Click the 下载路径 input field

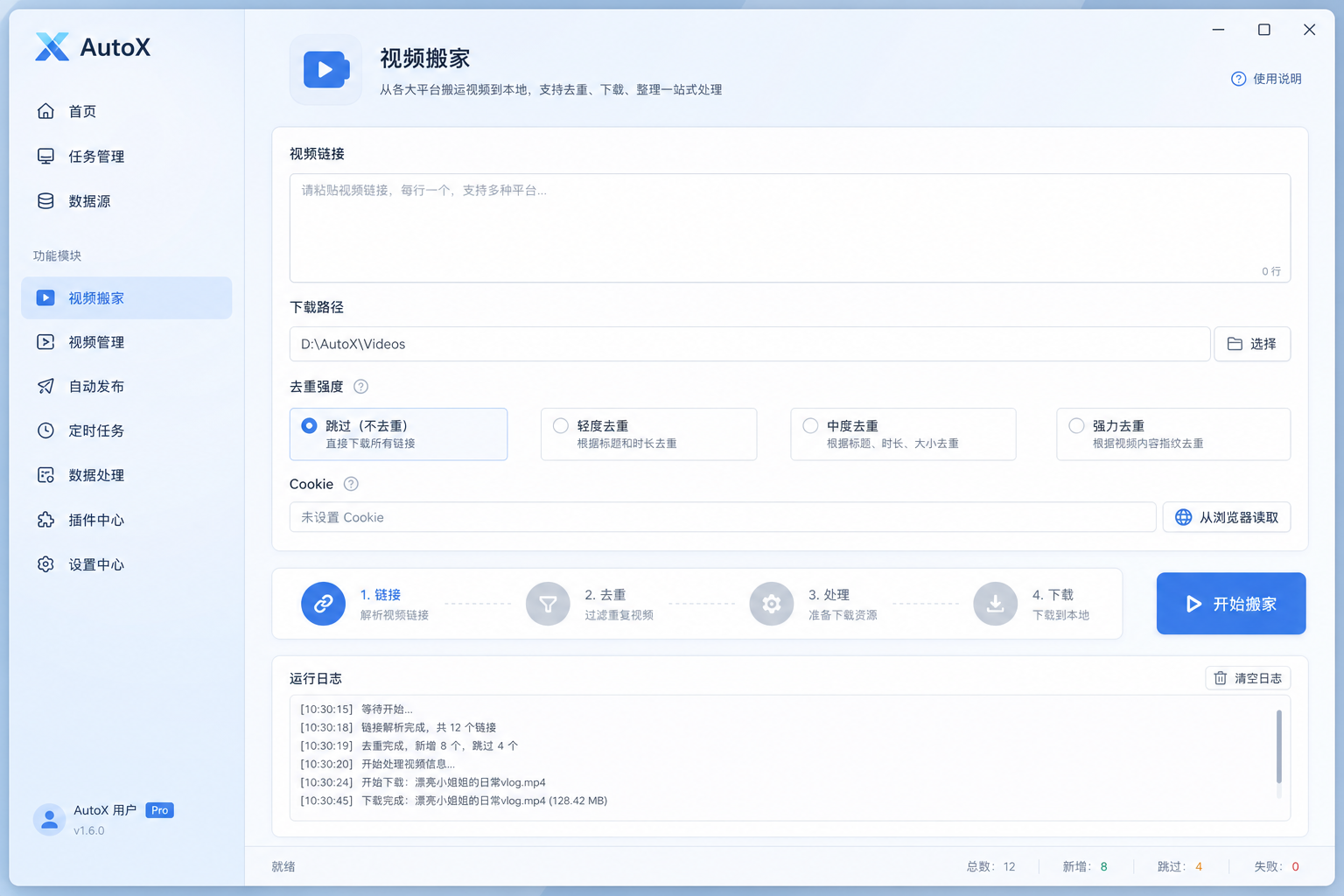[750, 344]
